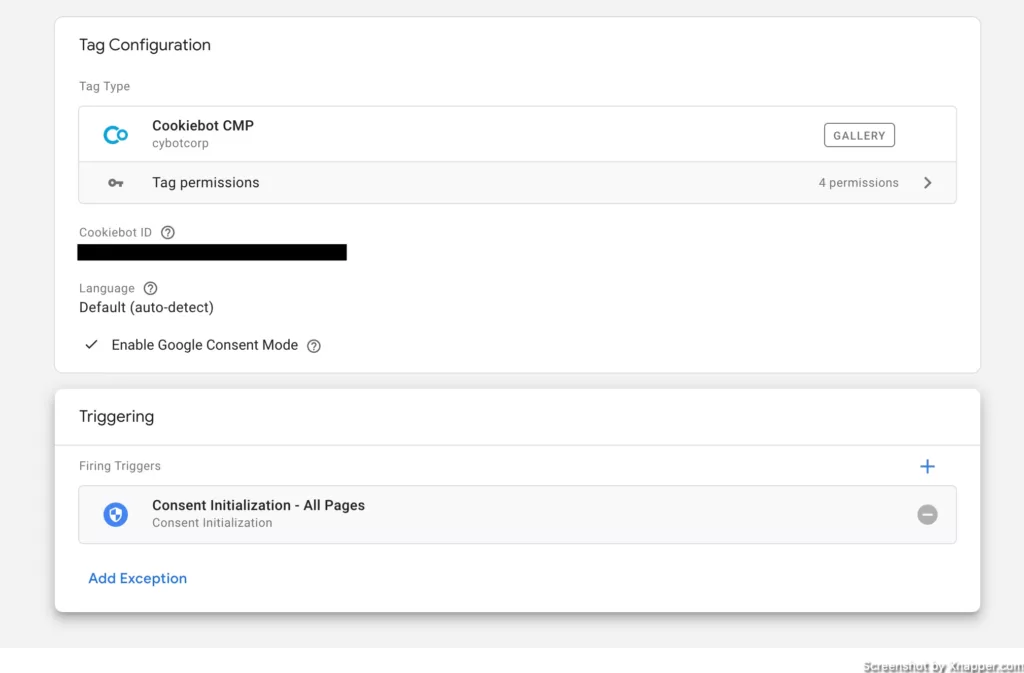Click the Cookiebot CMP logo icon
The height and width of the screenshot is (673, 1024).
(116, 135)
